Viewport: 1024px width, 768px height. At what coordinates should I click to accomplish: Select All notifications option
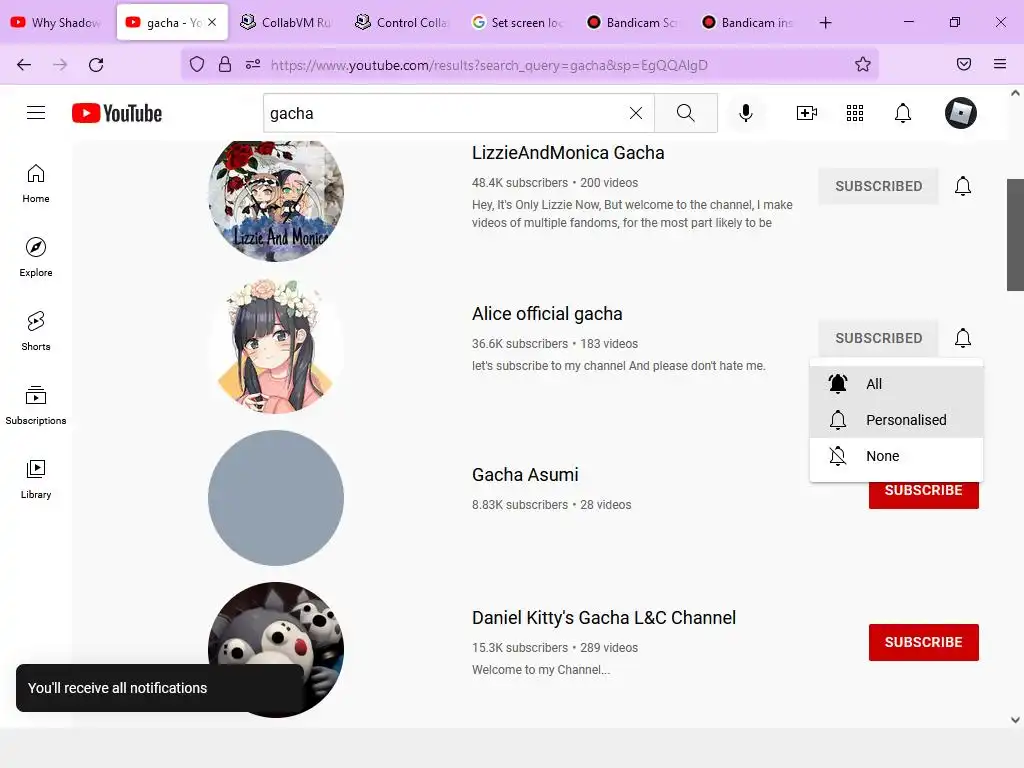(896, 384)
